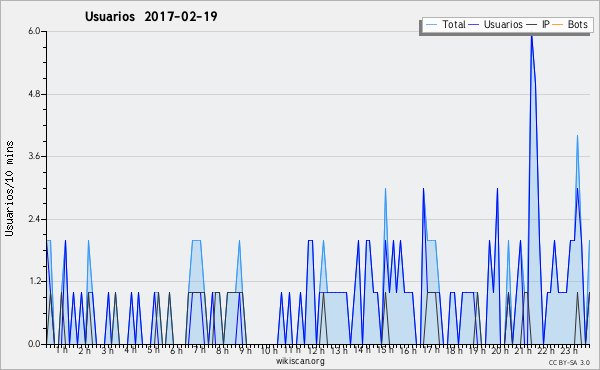Click the chart title 'Usuarios 2017-02-19'
Image resolution: width=600 pixels, height=370 pixels.
[151, 17]
